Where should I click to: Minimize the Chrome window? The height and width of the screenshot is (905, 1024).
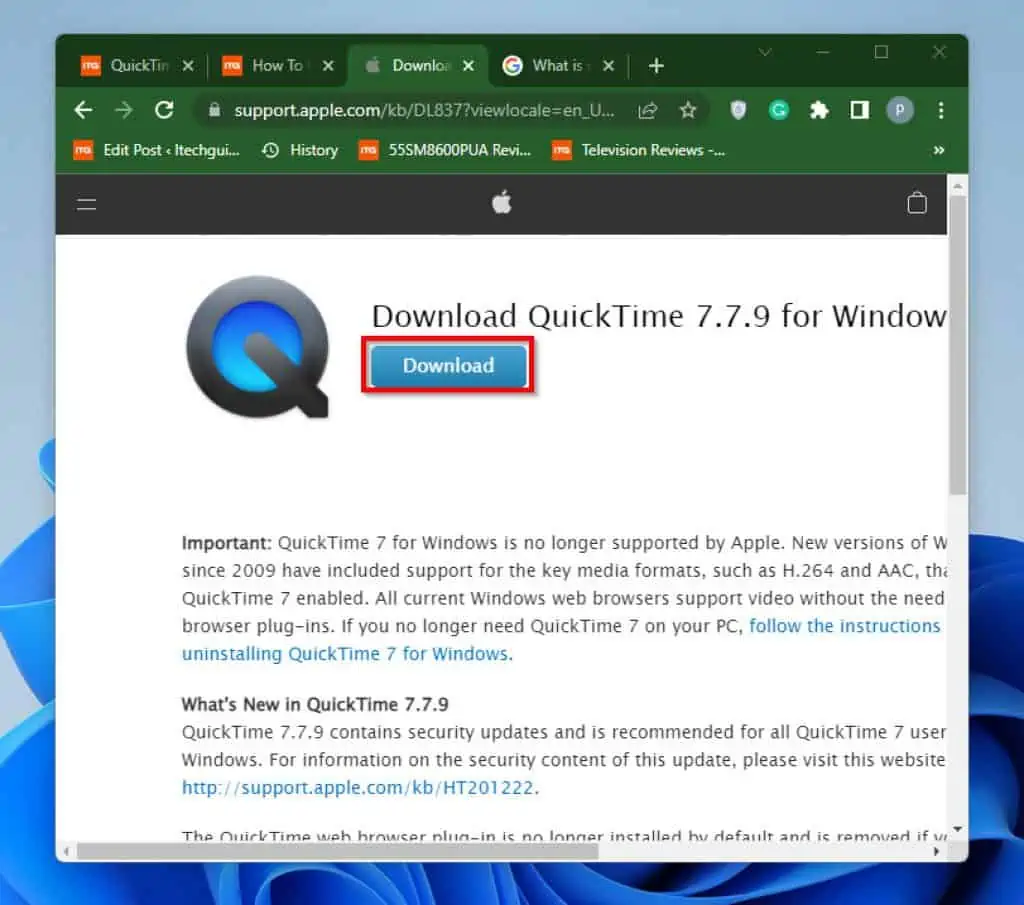pos(823,52)
